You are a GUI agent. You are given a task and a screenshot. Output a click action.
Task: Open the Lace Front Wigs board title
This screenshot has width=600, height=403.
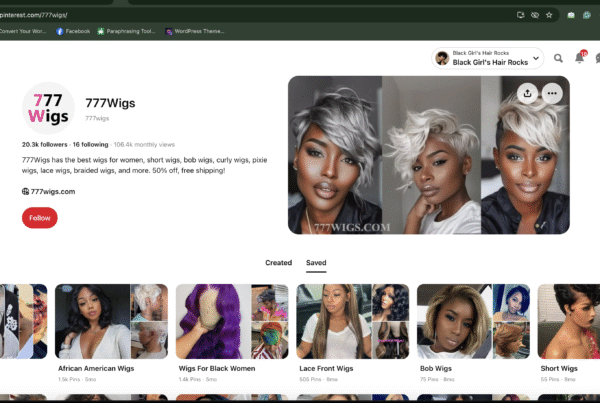pyautogui.click(x=326, y=368)
